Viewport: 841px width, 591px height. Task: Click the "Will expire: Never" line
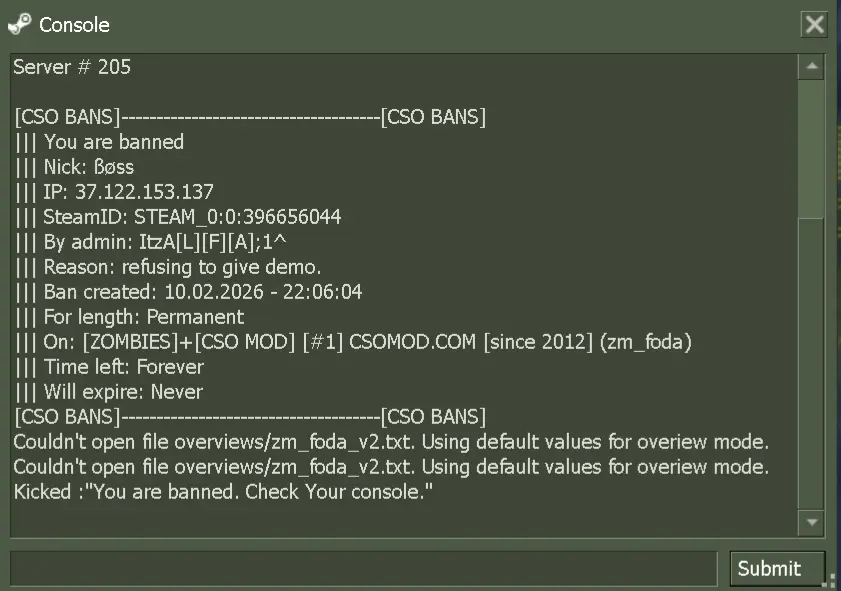109,392
